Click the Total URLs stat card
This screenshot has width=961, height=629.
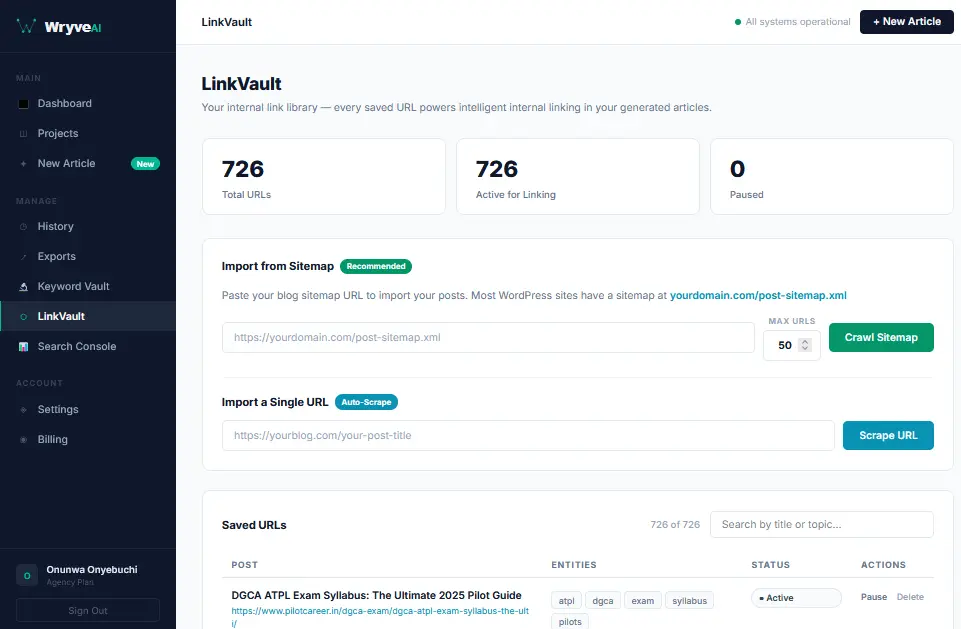point(324,177)
